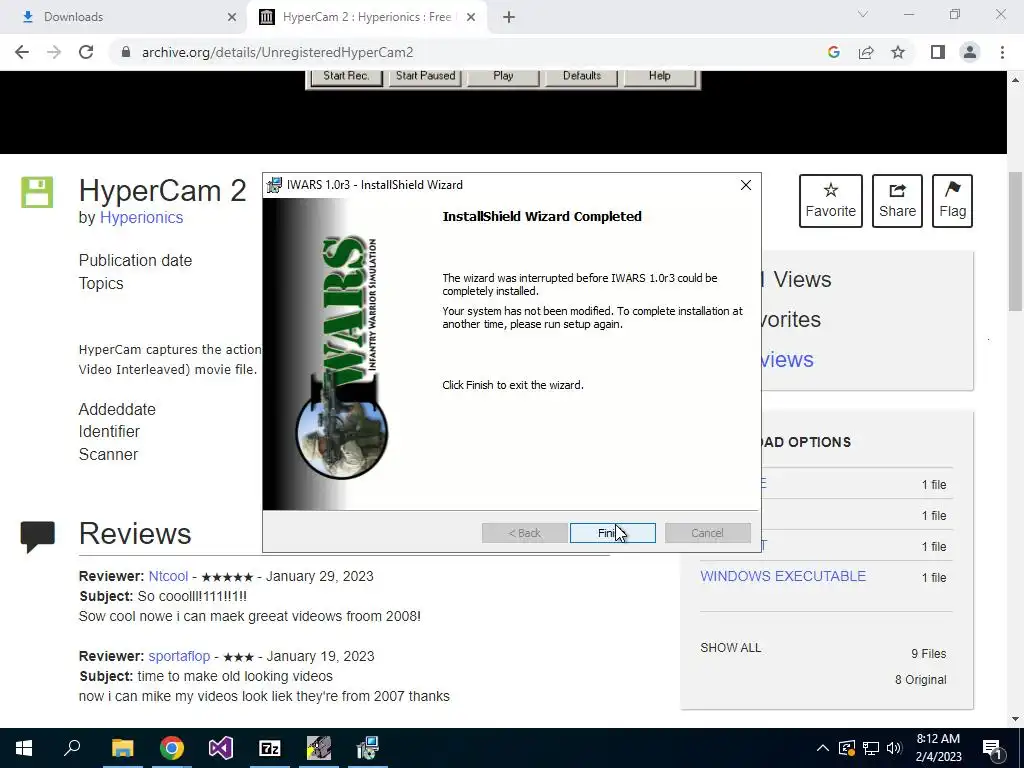Click the Addeddate metadata label
This screenshot has width=1024, height=768.
click(x=117, y=409)
